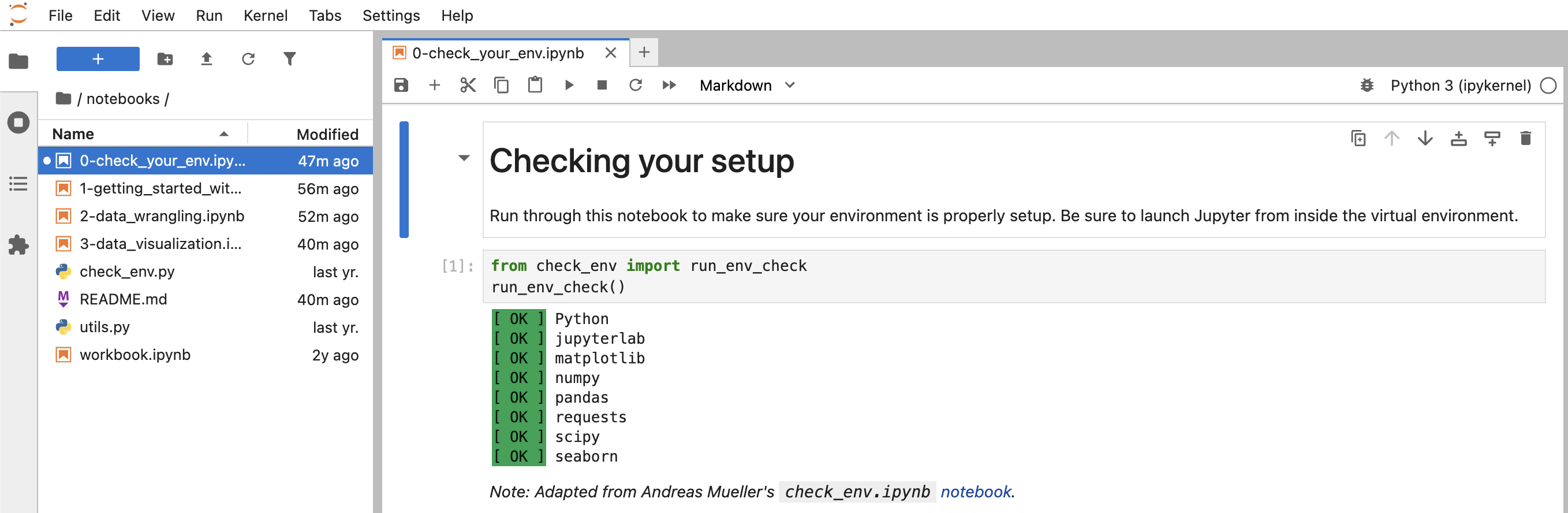Duplicate the cell using cell toolbar icon

pos(1358,138)
